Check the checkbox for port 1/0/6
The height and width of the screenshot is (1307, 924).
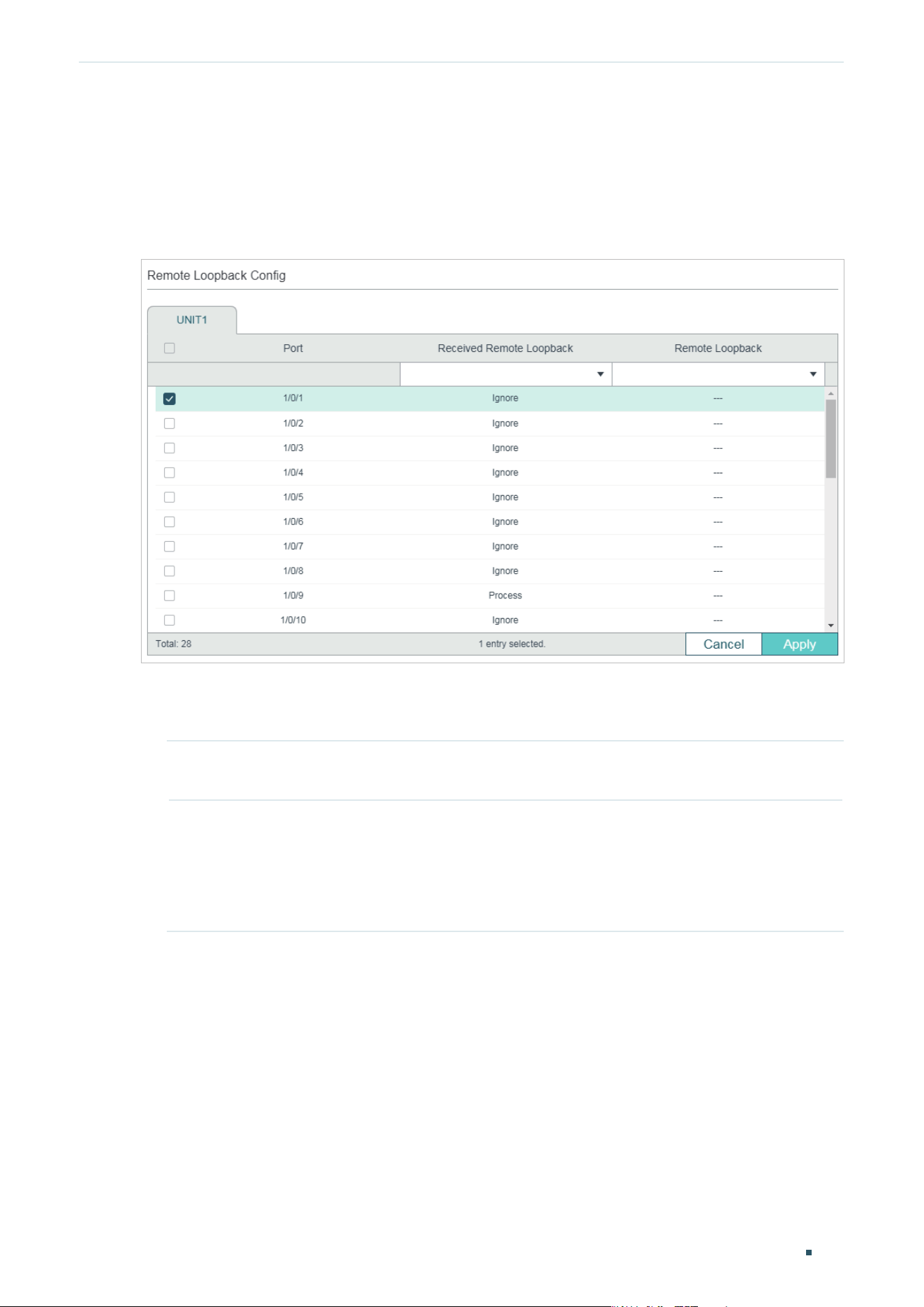coord(169,522)
